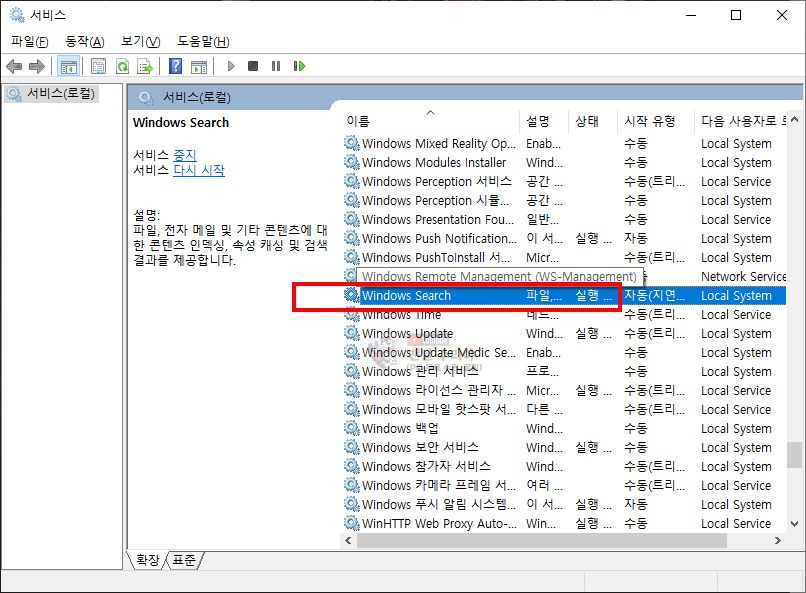Open 도움말(H) menu

coord(204,42)
